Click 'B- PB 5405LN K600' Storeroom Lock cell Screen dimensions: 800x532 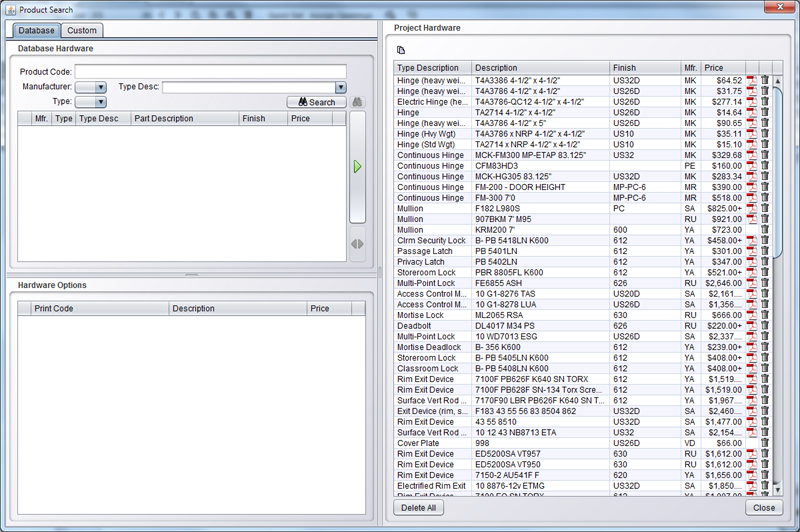[x=540, y=358]
